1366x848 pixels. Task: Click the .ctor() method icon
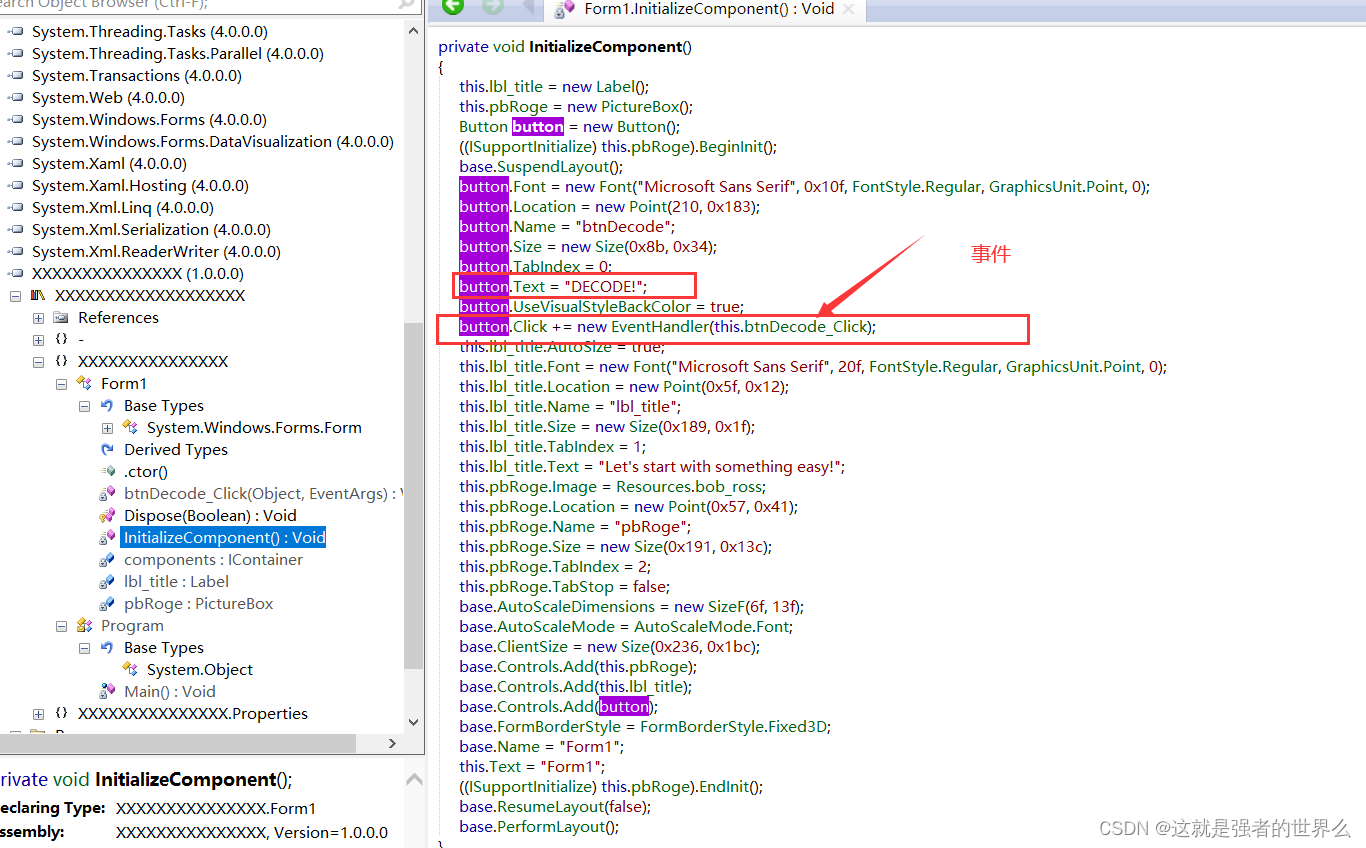click(x=108, y=472)
